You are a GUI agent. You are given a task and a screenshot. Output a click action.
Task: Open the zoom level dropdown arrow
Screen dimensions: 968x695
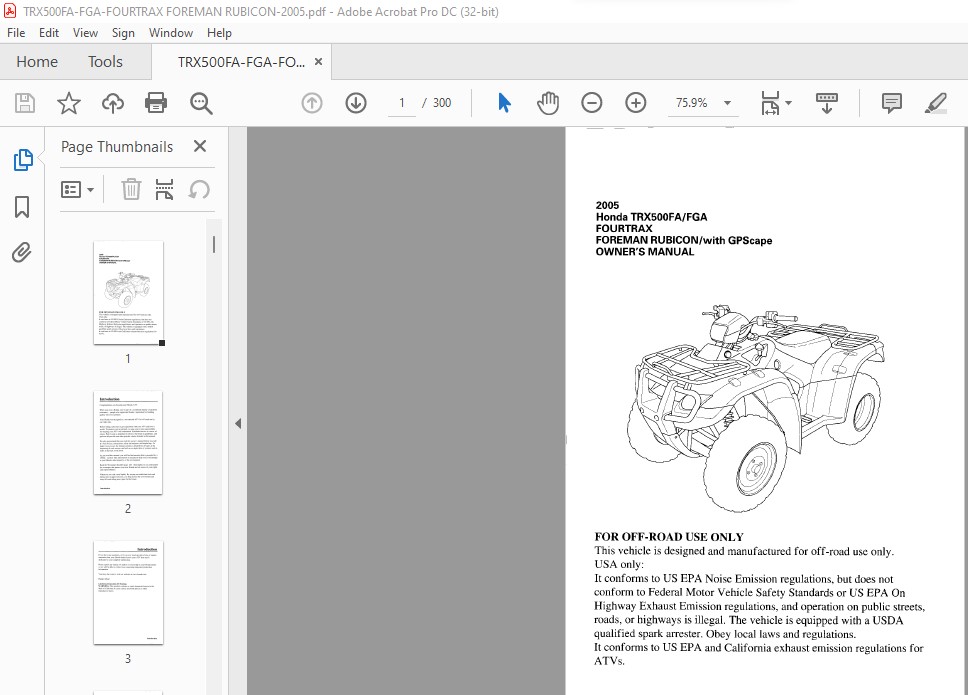727,103
